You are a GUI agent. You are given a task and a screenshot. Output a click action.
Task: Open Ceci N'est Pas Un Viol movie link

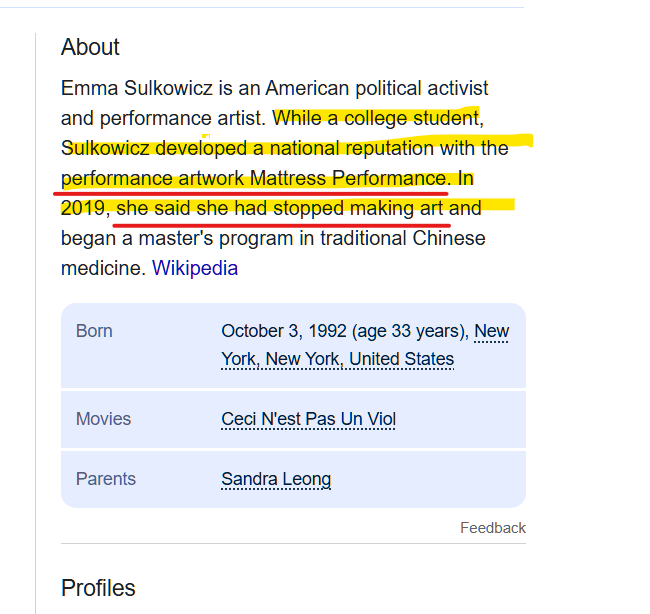[308, 419]
